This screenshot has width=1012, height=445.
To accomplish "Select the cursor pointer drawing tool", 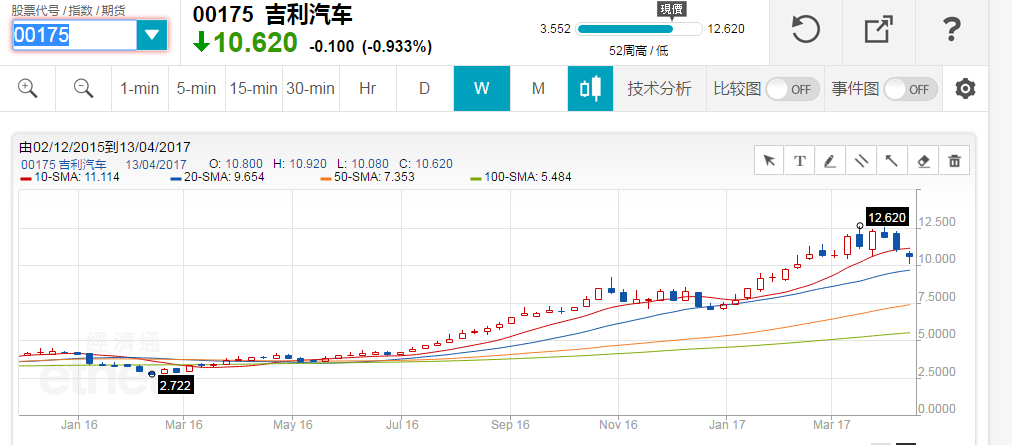I will (x=769, y=160).
